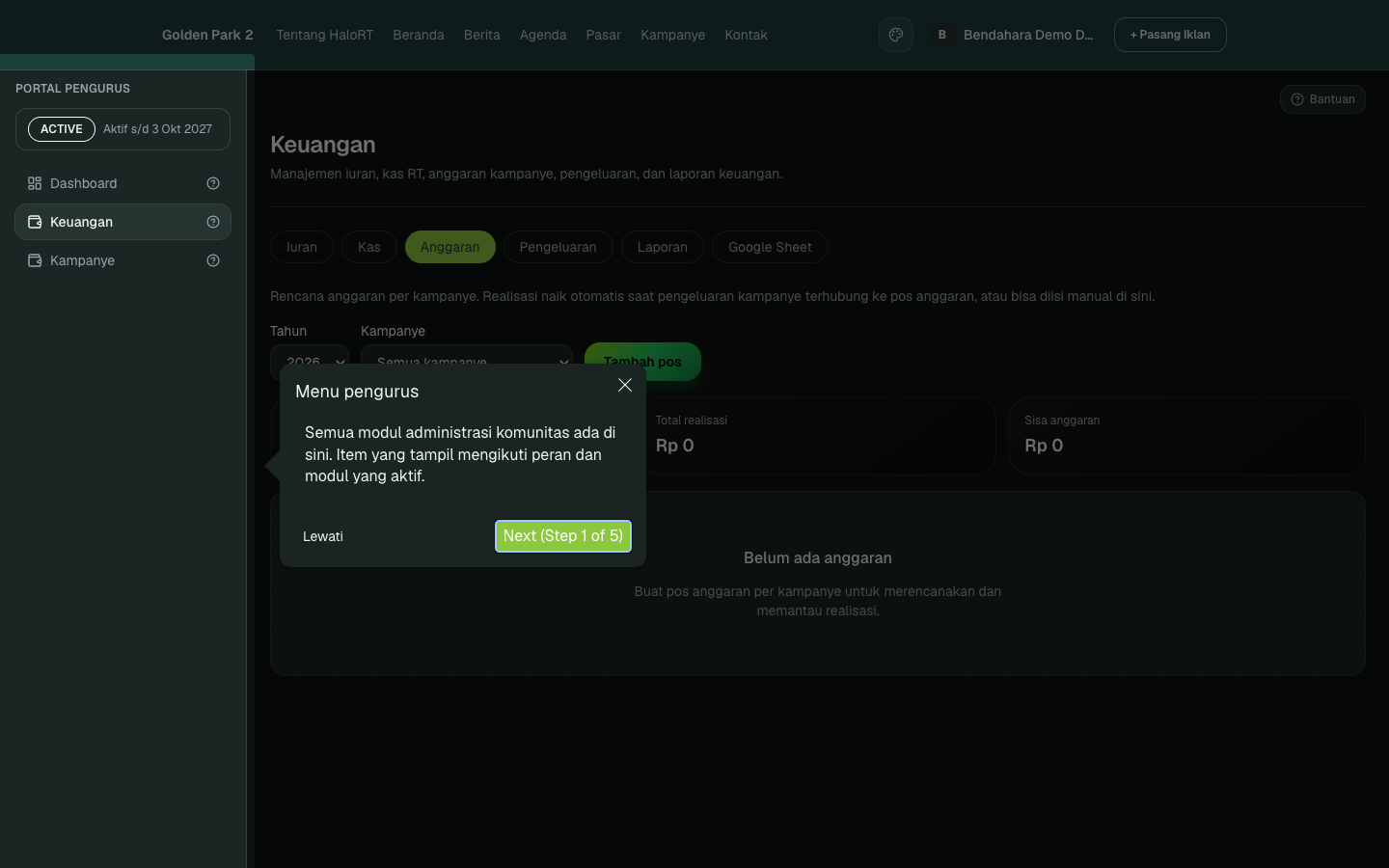Click the help icon beside Dashboard

point(213,183)
